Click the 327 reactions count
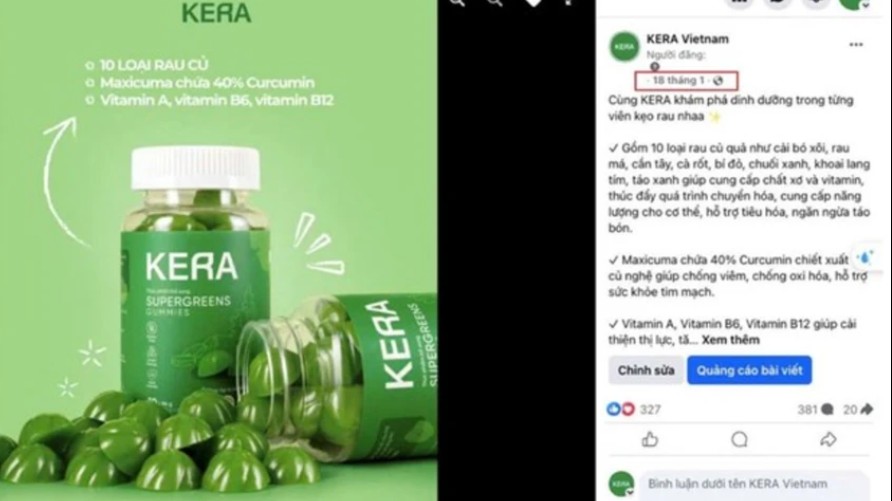The image size is (892, 501). click(650, 409)
